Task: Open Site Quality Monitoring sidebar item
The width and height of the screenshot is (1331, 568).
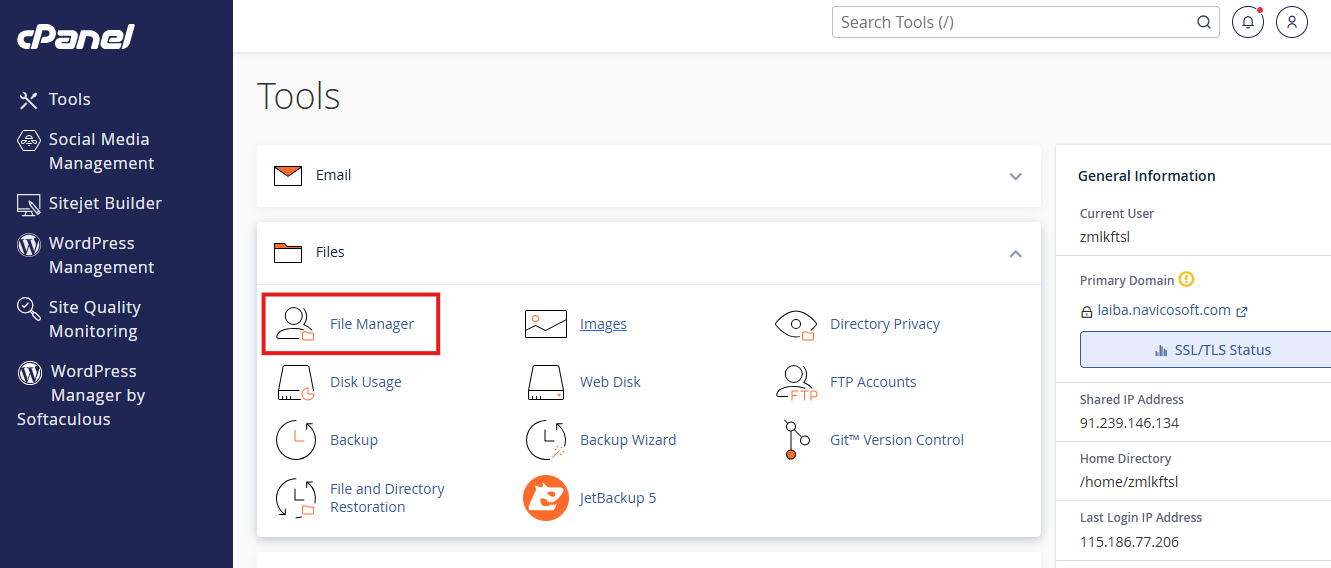Action: (x=94, y=319)
